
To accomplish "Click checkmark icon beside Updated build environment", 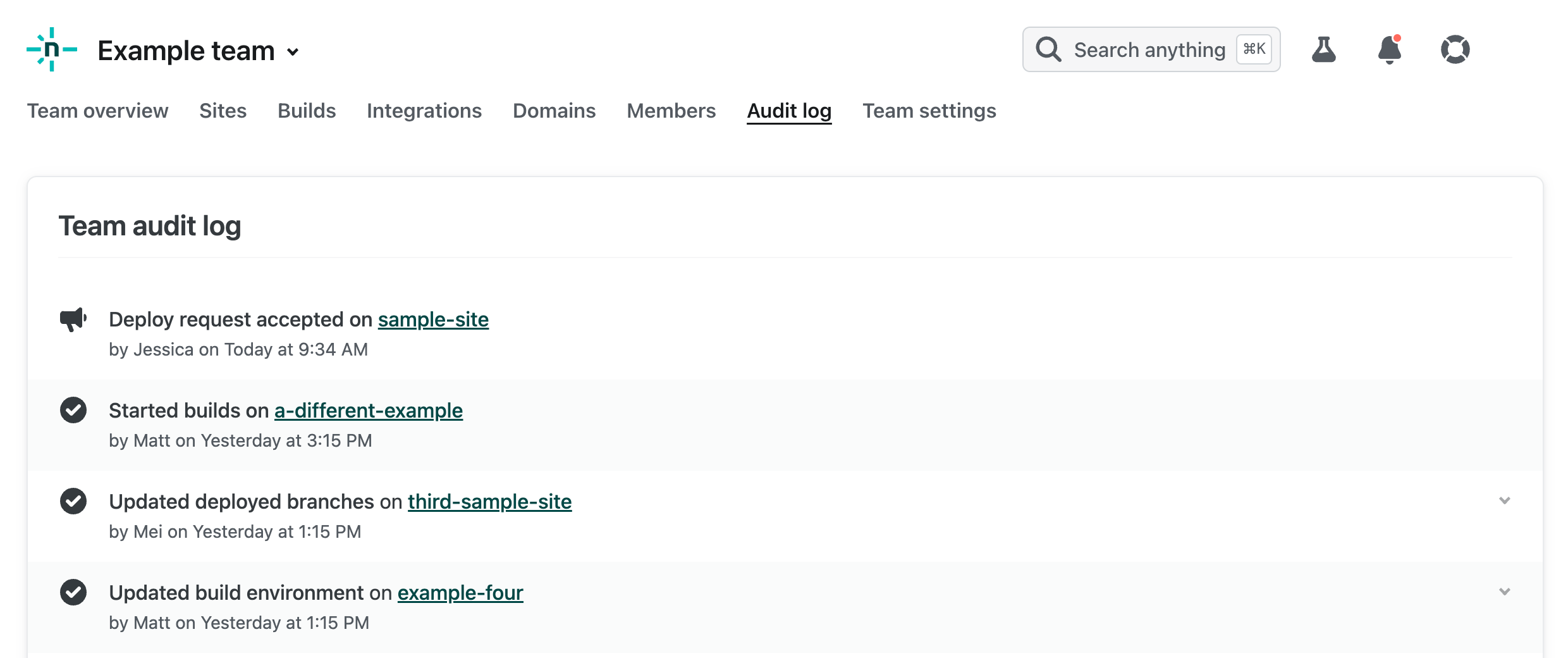I will 73,593.
